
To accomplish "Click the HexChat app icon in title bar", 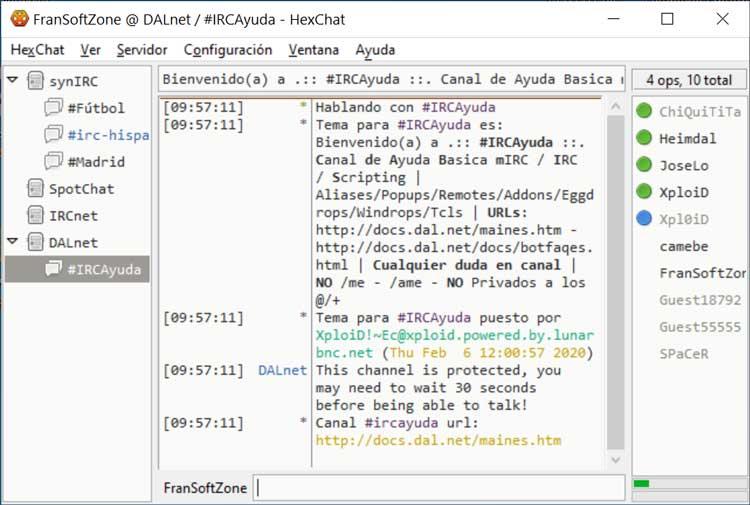I will tap(19, 19).
